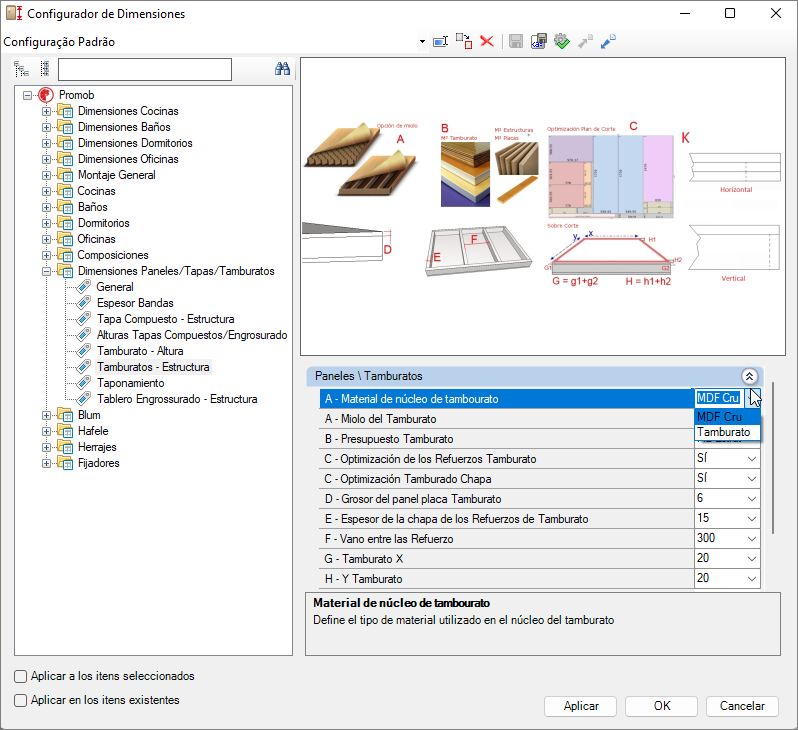798x730 pixels.
Task: Select the Baños tree item
Action: [93, 207]
